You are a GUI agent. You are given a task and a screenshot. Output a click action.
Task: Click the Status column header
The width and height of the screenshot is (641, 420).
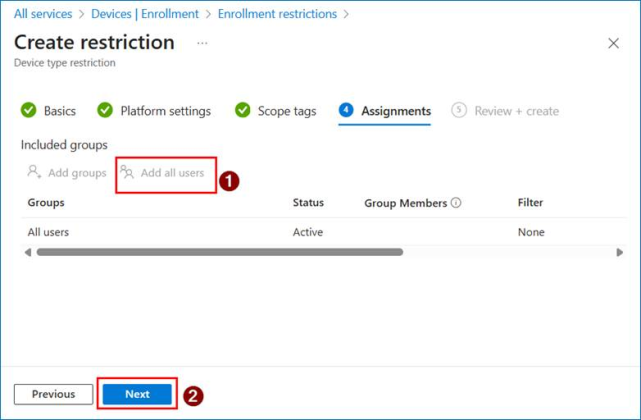coord(308,202)
